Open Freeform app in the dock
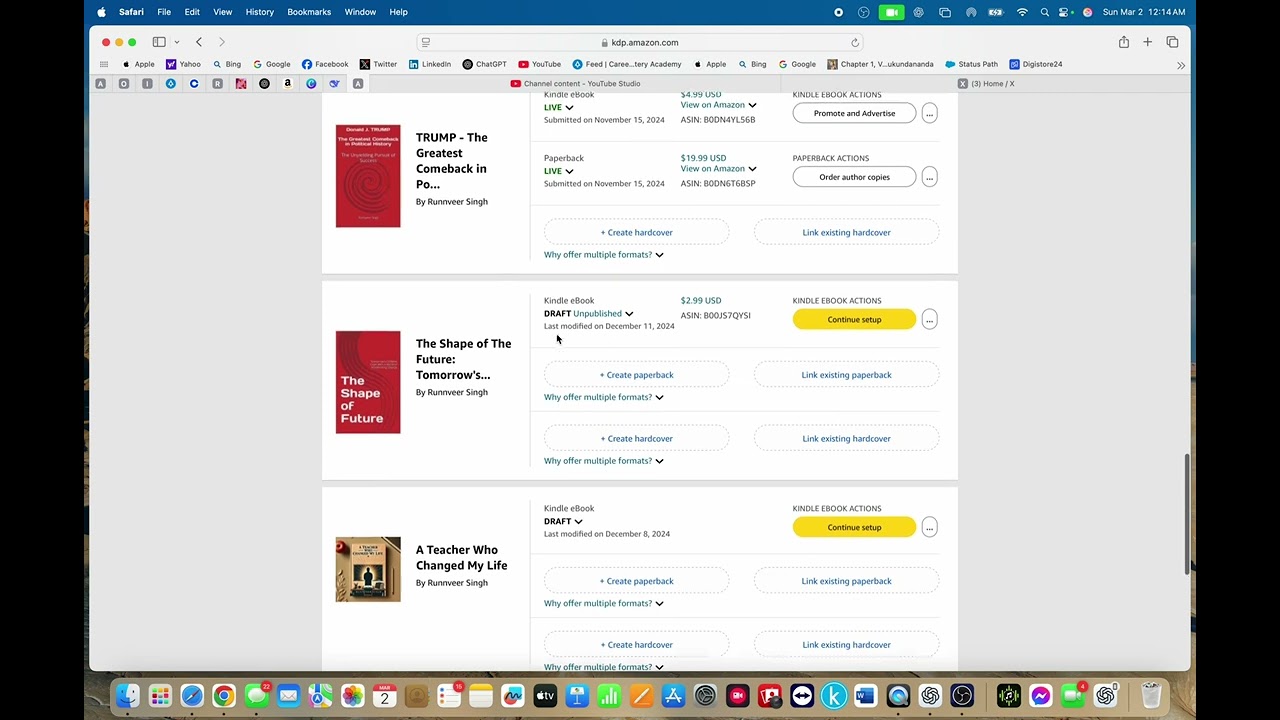The image size is (1280, 720). 513,696
